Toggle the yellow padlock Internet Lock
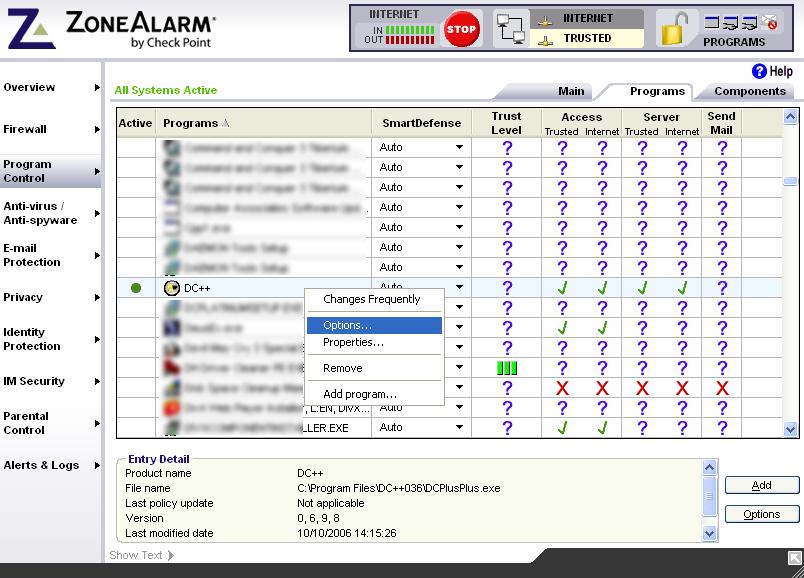The width and height of the screenshot is (804, 578). pos(674,29)
